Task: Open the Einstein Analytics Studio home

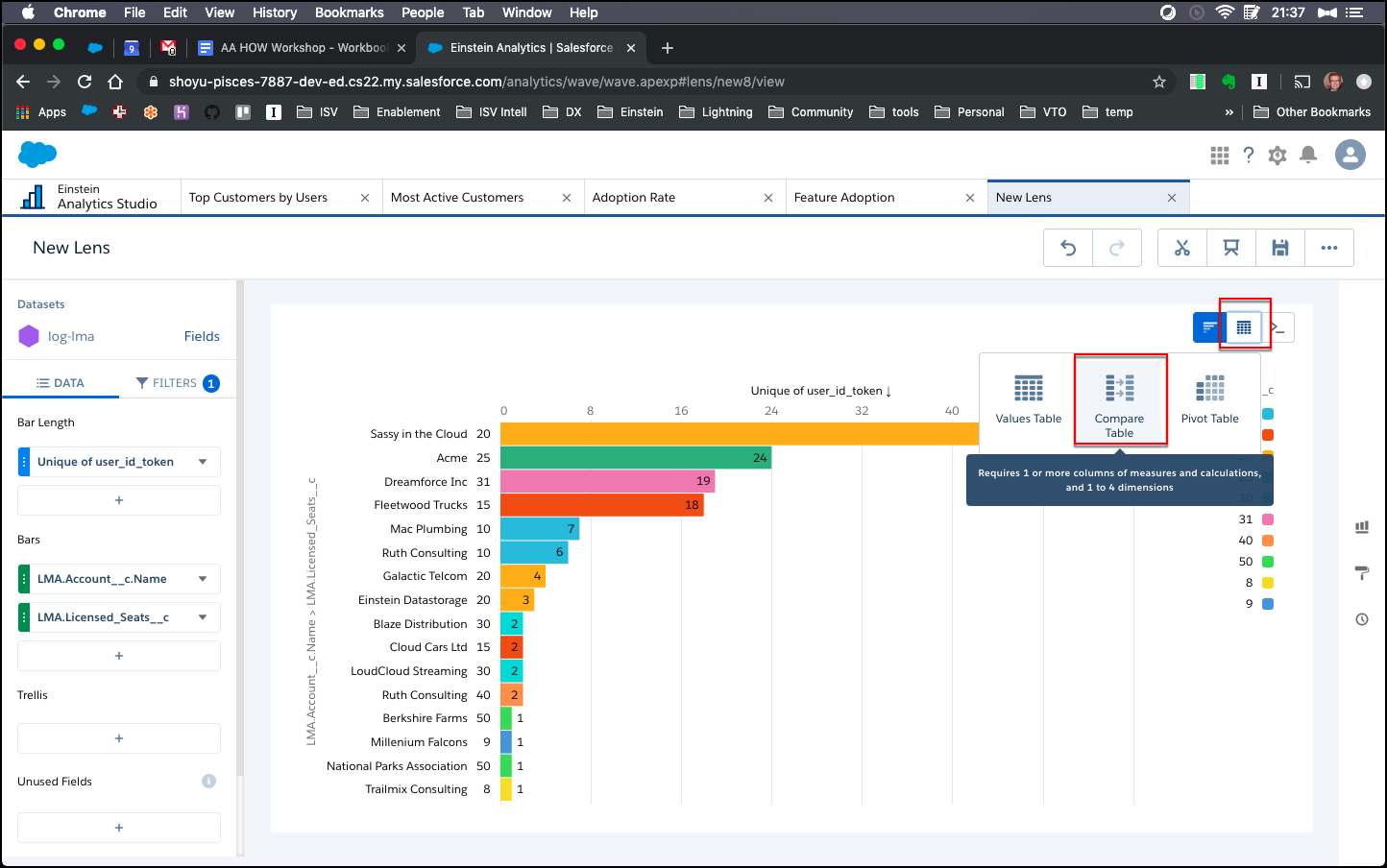Action: click(90, 197)
